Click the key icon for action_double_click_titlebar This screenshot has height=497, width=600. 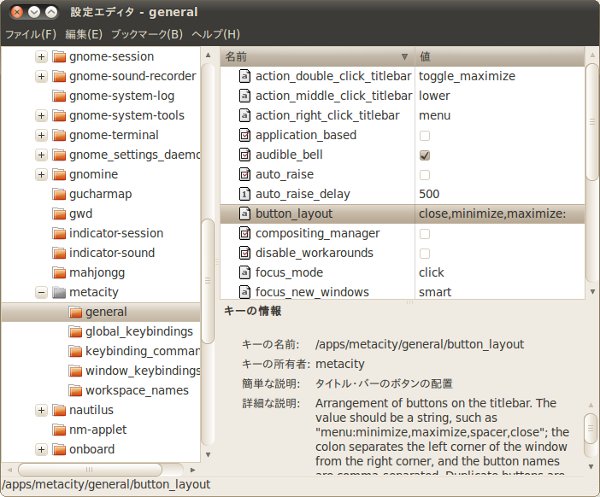click(244, 76)
